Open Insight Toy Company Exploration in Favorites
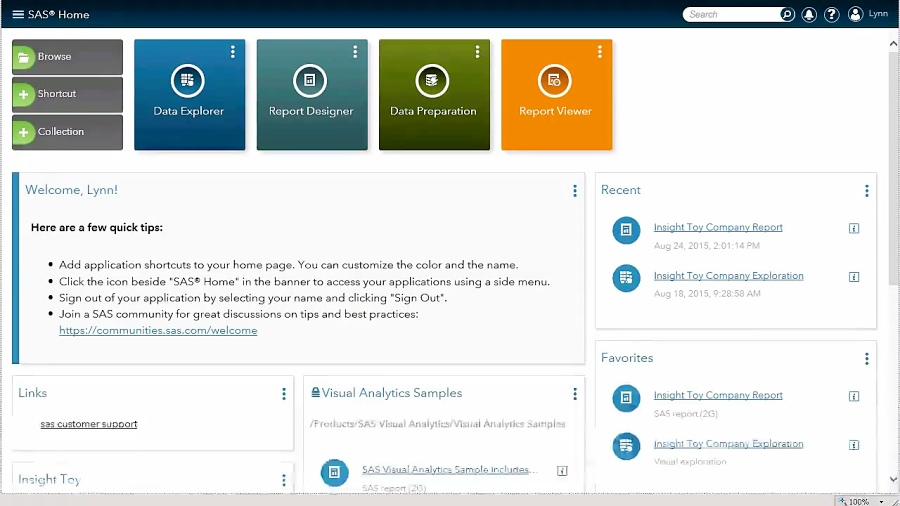The image size is (900, 506). click(x=728, y=444)
